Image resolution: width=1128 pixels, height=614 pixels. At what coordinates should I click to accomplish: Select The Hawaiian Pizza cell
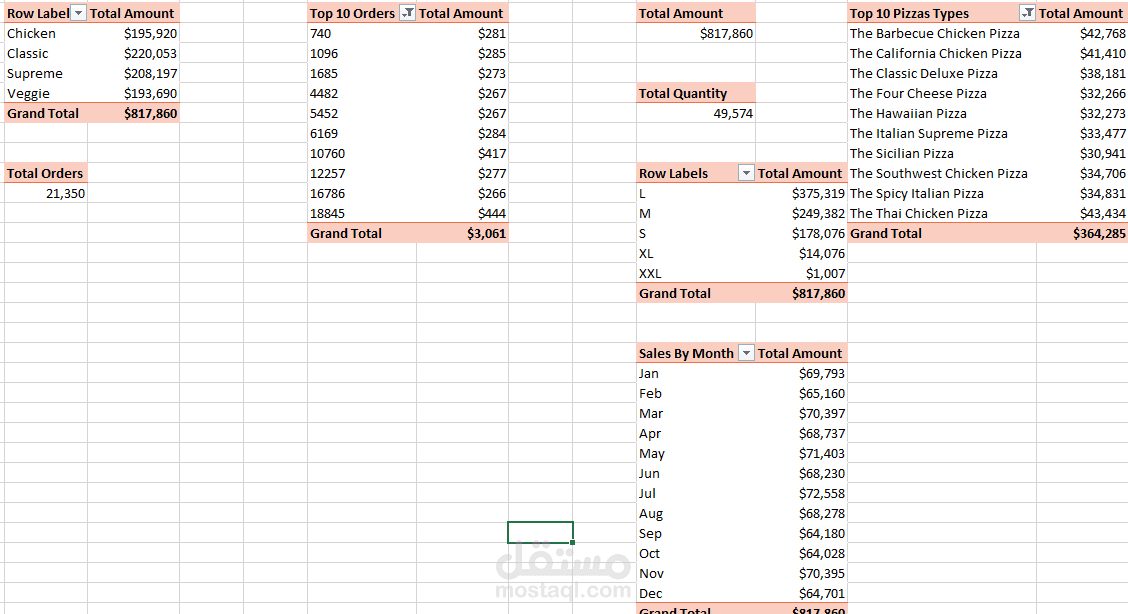[942, 114]
